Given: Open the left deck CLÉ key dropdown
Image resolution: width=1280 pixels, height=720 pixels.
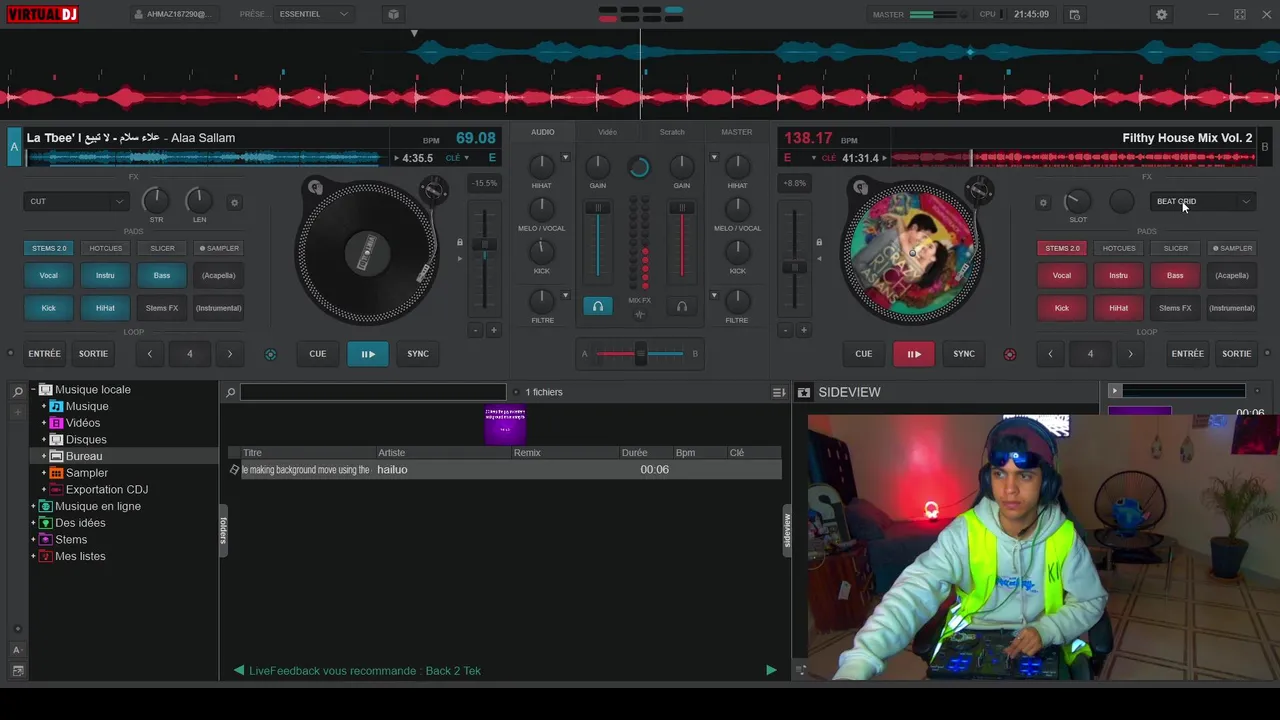Looking at the screenshot, I should pos(457,158).
